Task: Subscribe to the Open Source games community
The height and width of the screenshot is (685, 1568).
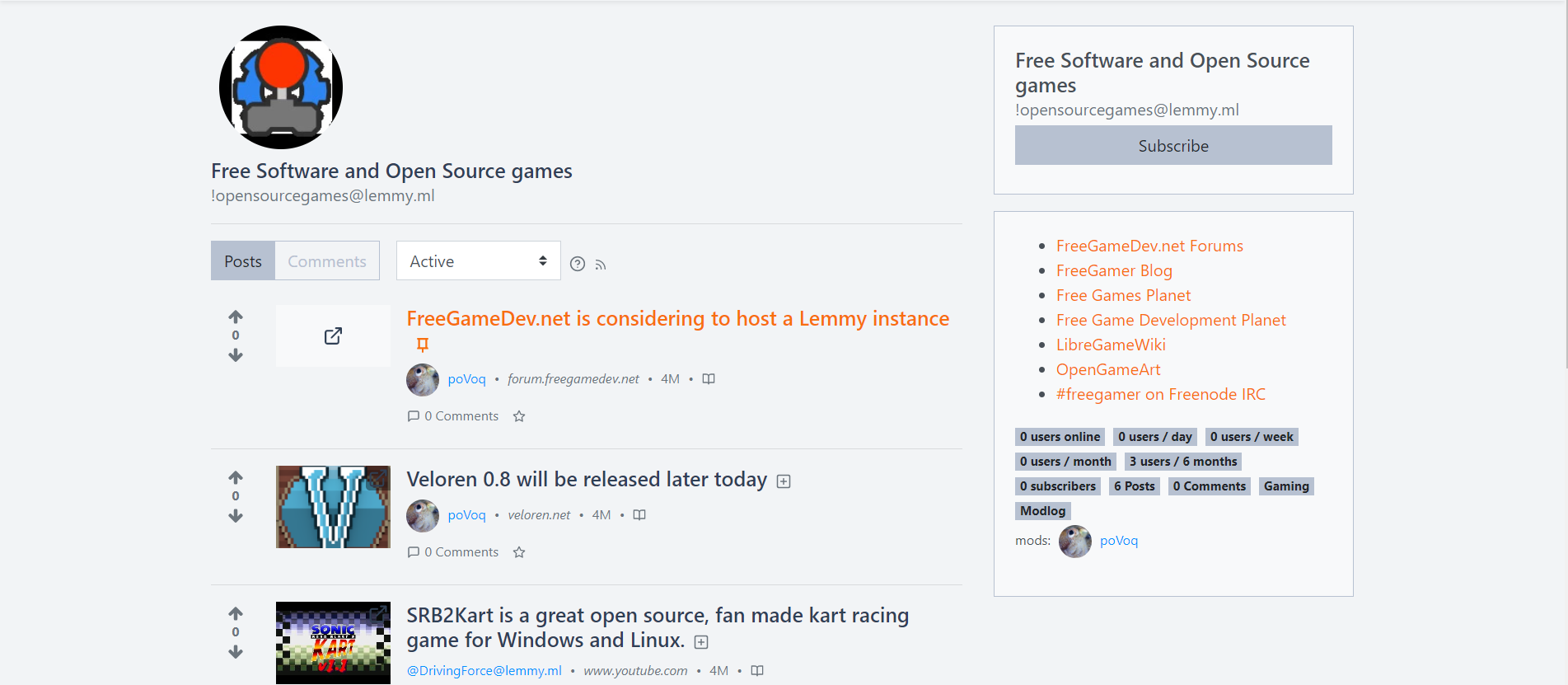Action: (1173, 145)
